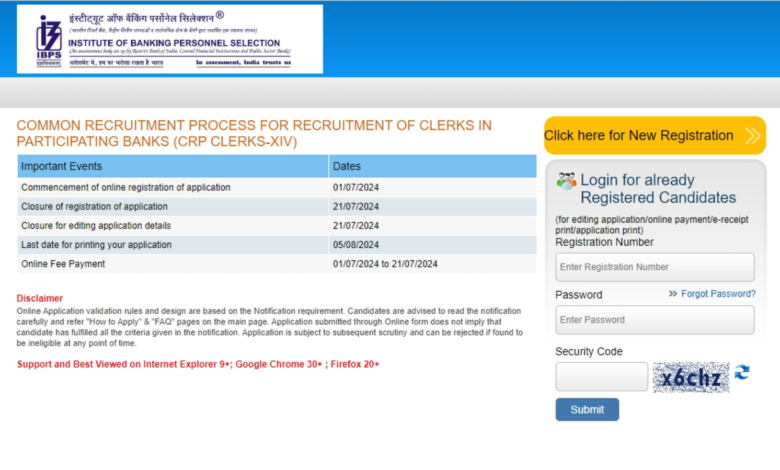The width and height of the screenshot is (780, 470).
Task: Select '01/07/2024 to 21/07/2024' date range
Action: pos(385,264)
